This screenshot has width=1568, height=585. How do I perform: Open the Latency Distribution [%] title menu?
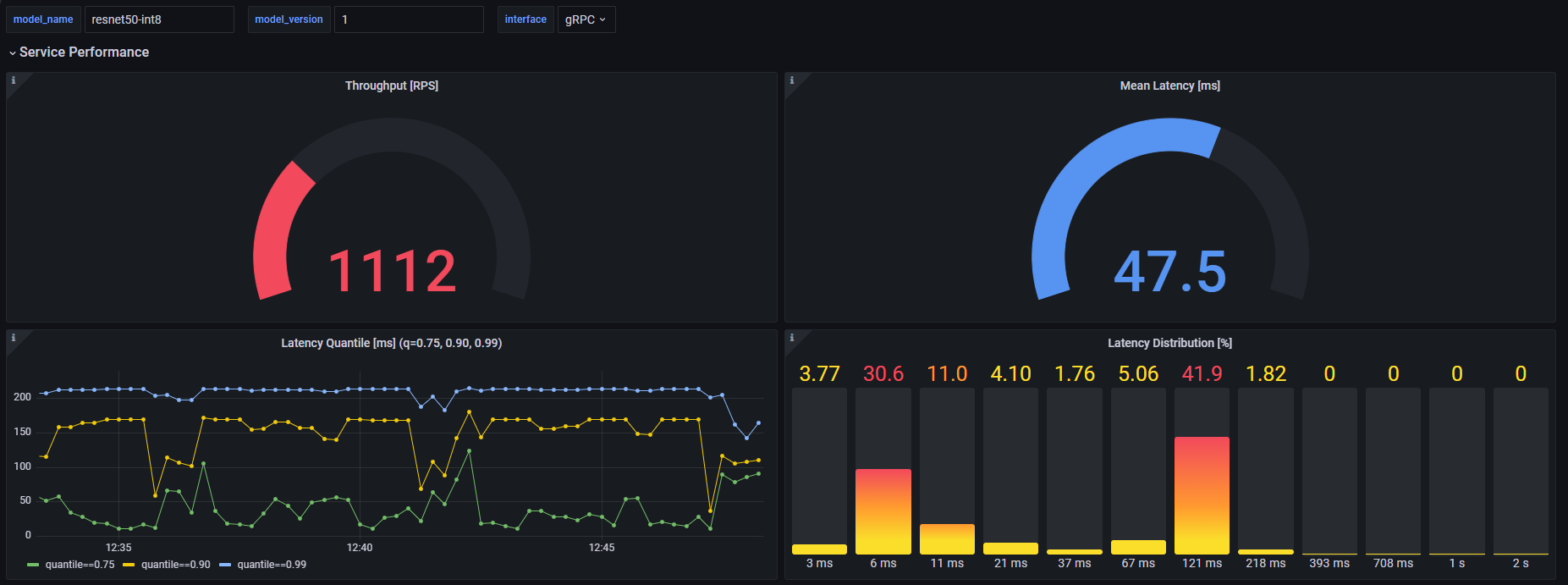pos(1169,343)
